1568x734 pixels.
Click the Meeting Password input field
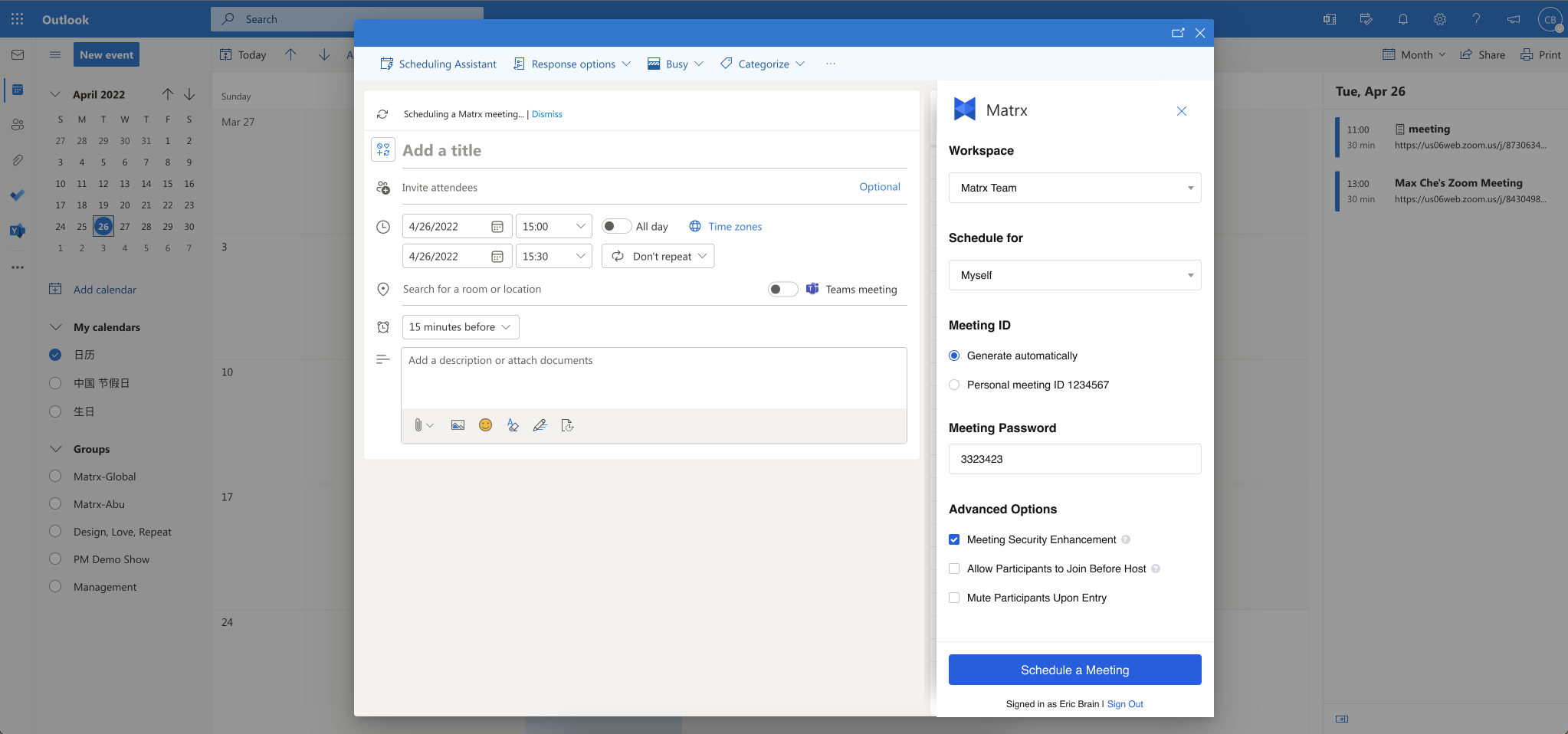coord(1074,459)
